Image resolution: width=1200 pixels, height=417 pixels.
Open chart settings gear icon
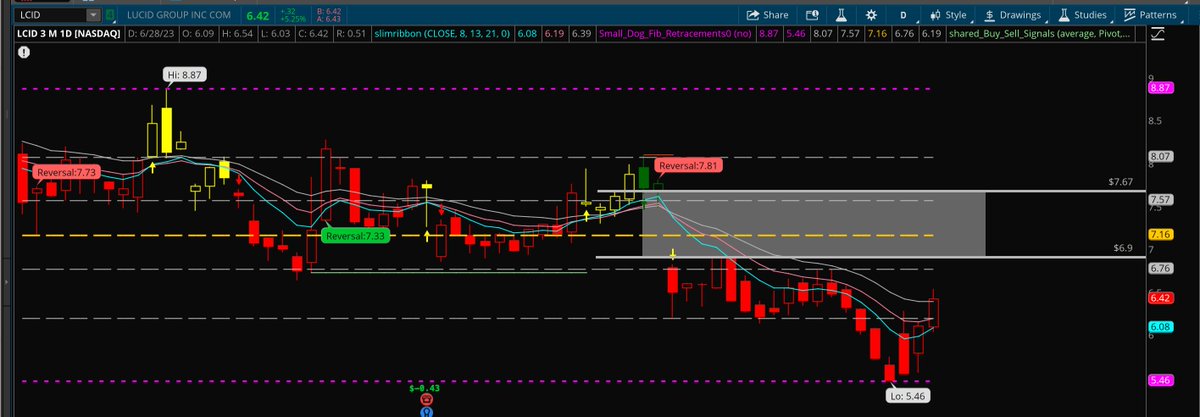coord(872,15)
